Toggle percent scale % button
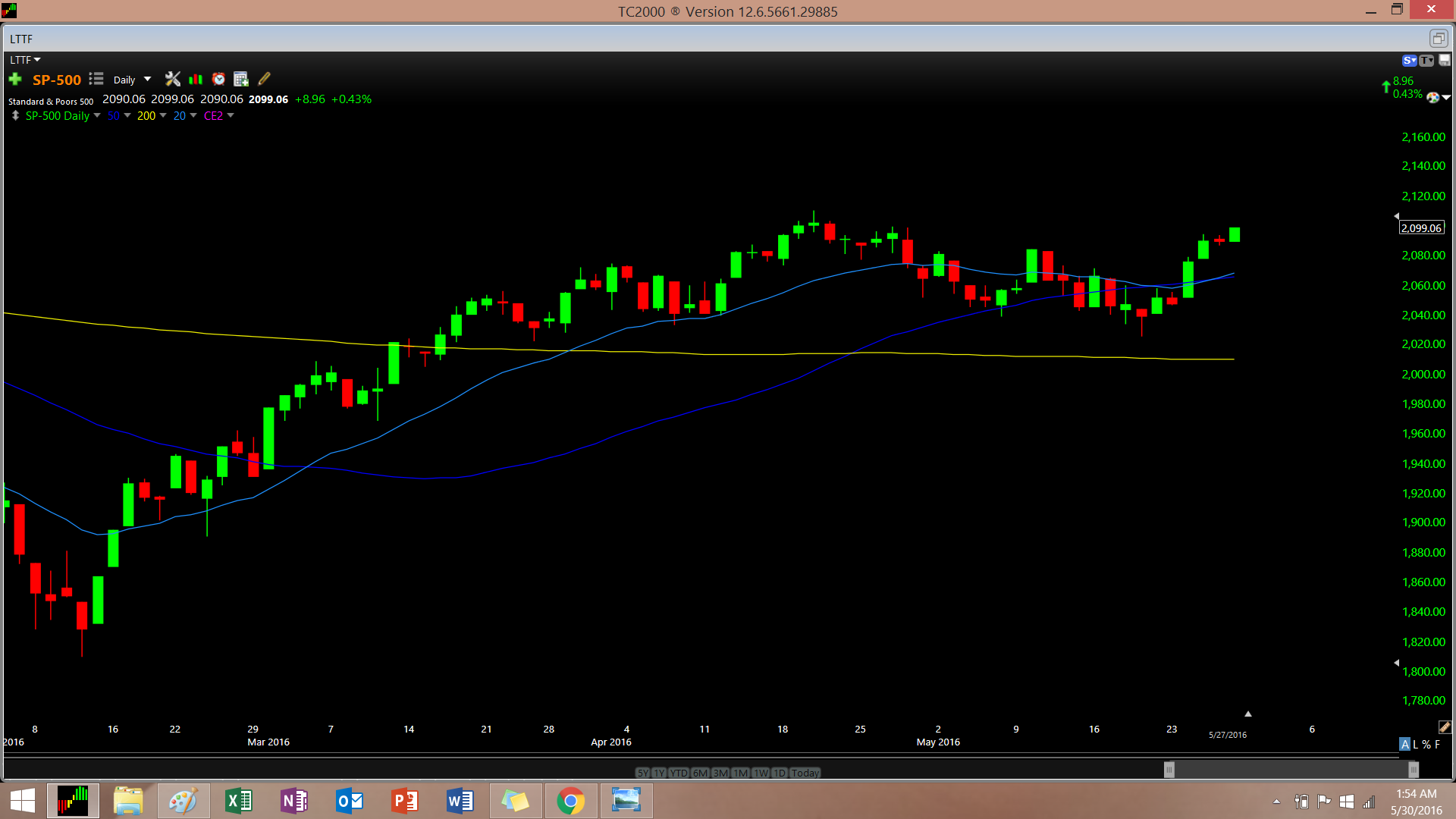 pos(1426,745)
